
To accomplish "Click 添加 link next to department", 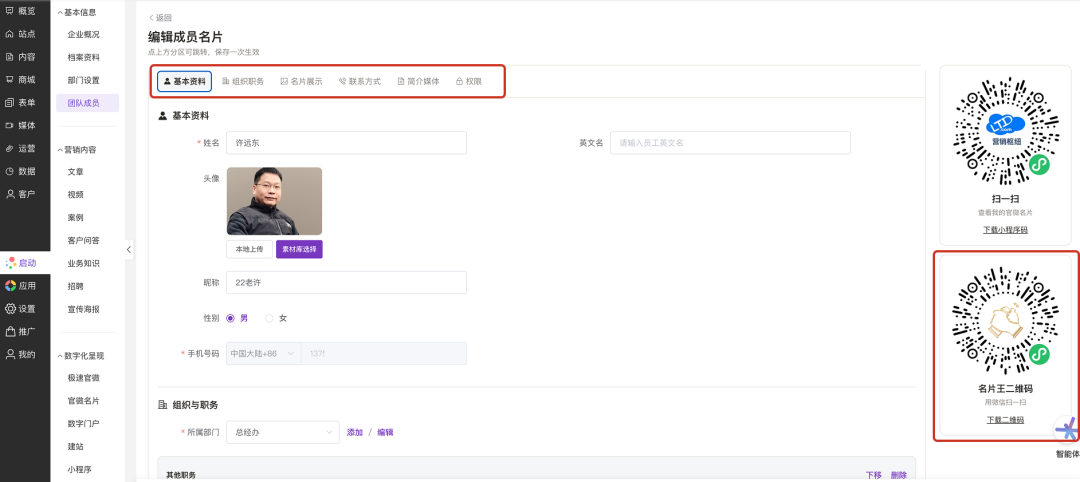I will pyautogui.click(x=355, y=432).
